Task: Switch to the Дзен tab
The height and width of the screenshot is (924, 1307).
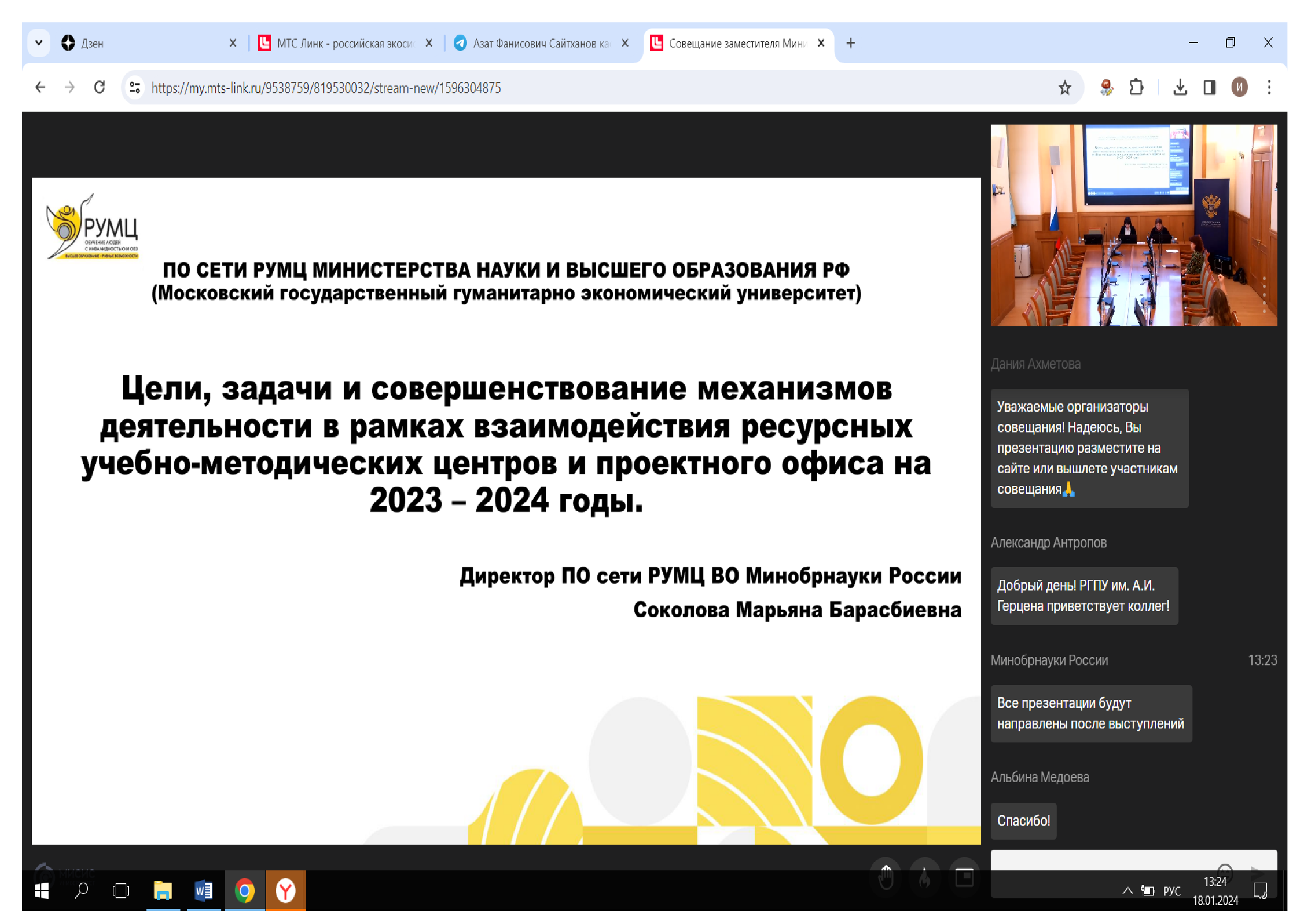Action: click(x=142, y=43)
